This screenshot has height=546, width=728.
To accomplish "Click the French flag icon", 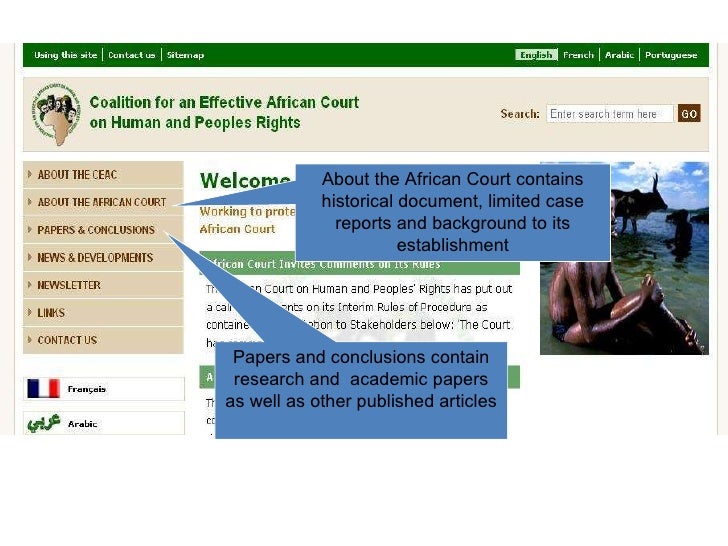I will point(44,389).
